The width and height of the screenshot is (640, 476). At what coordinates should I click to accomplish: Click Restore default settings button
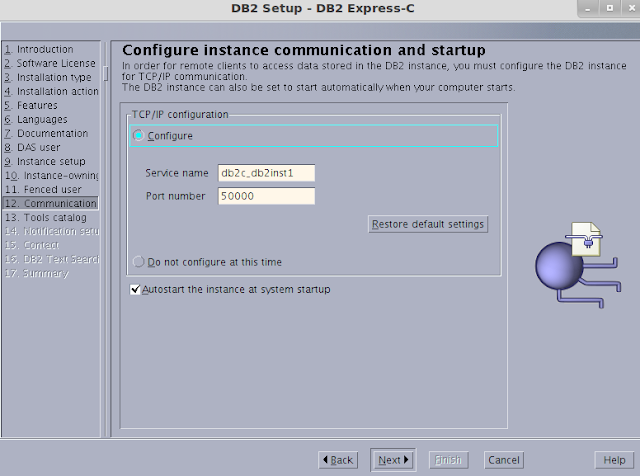[428, 224]
